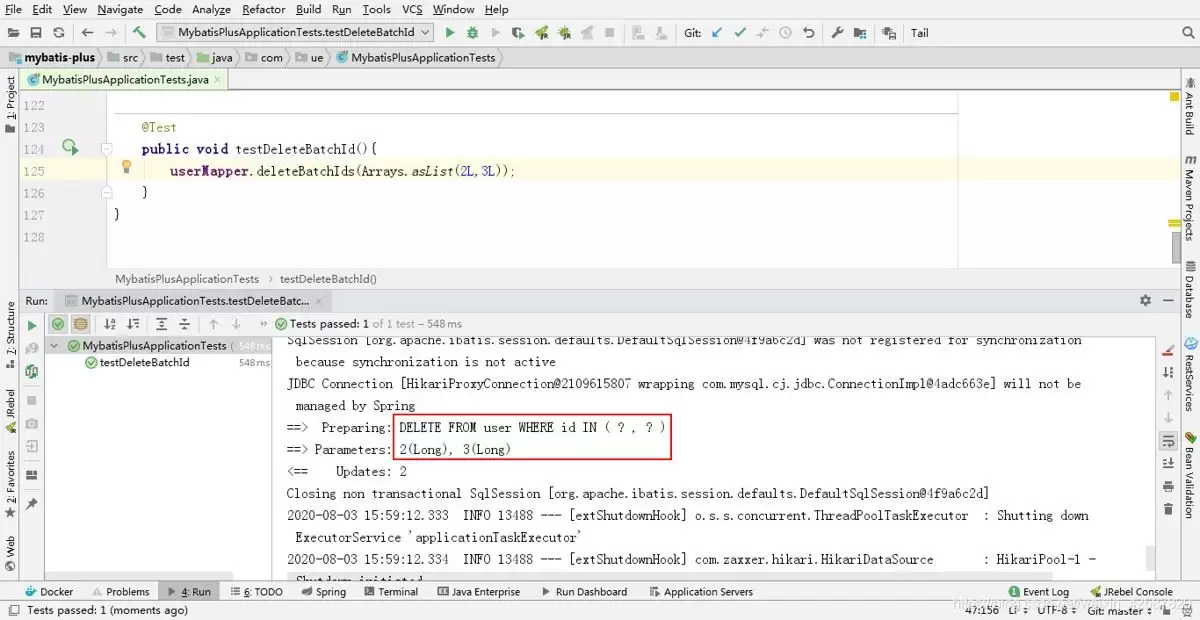1200x620 pixels.
Task: Select the Run tab for testDeleteBatchId
Action: coord(196,300)
